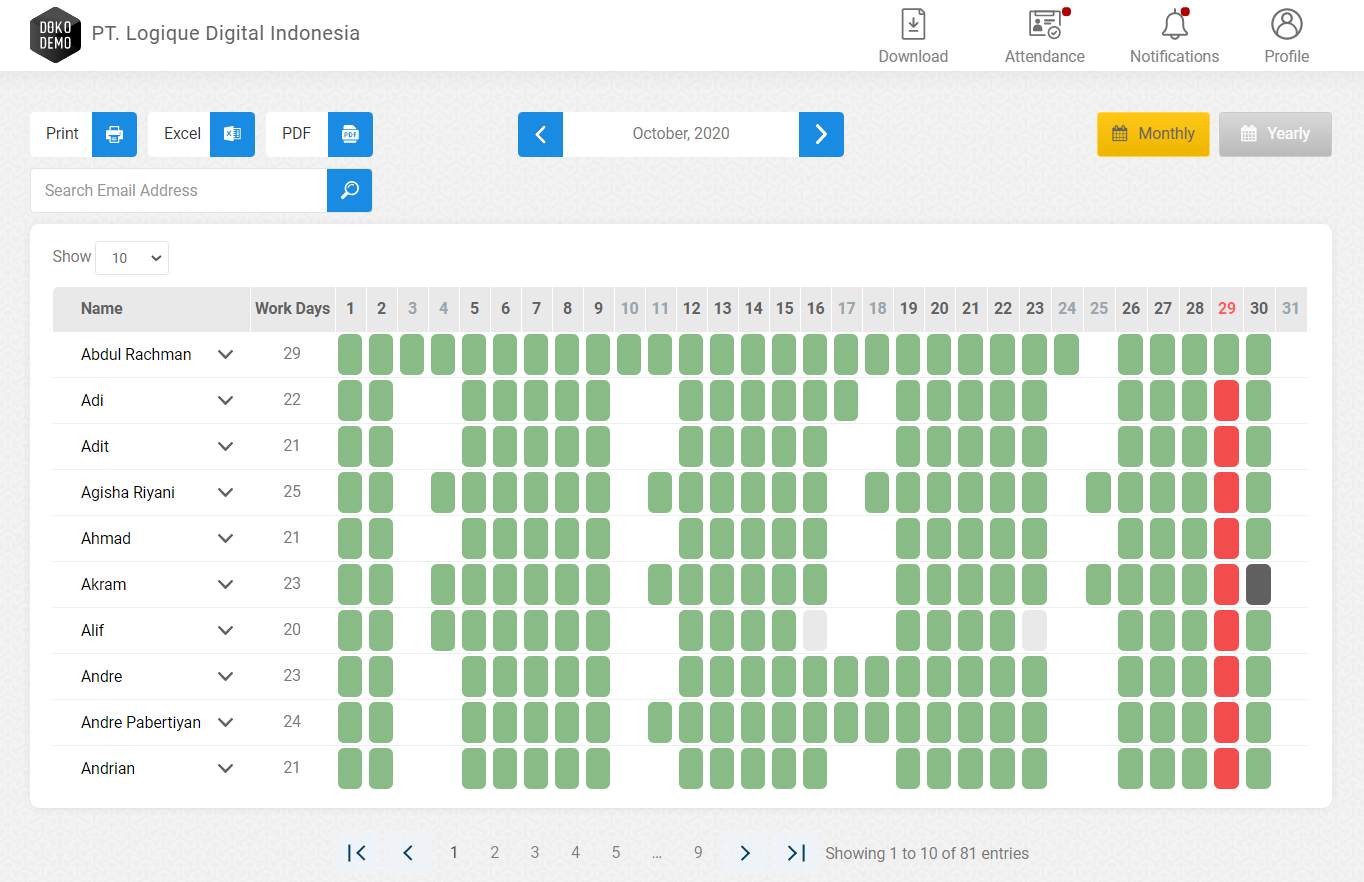The width and height of the screenshot is (1364, 882).
Task: Click the email search magnifier button
Action: click(349, 190)
